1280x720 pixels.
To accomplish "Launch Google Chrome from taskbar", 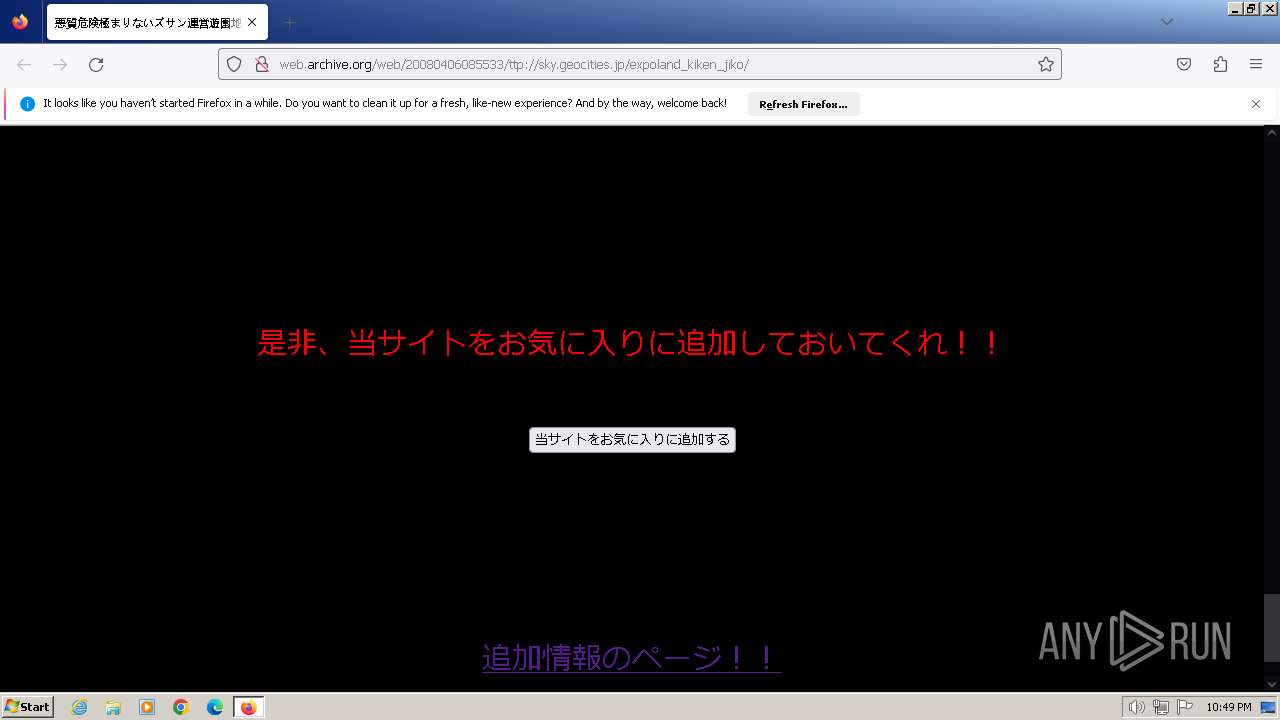I will tap(181, 707).
